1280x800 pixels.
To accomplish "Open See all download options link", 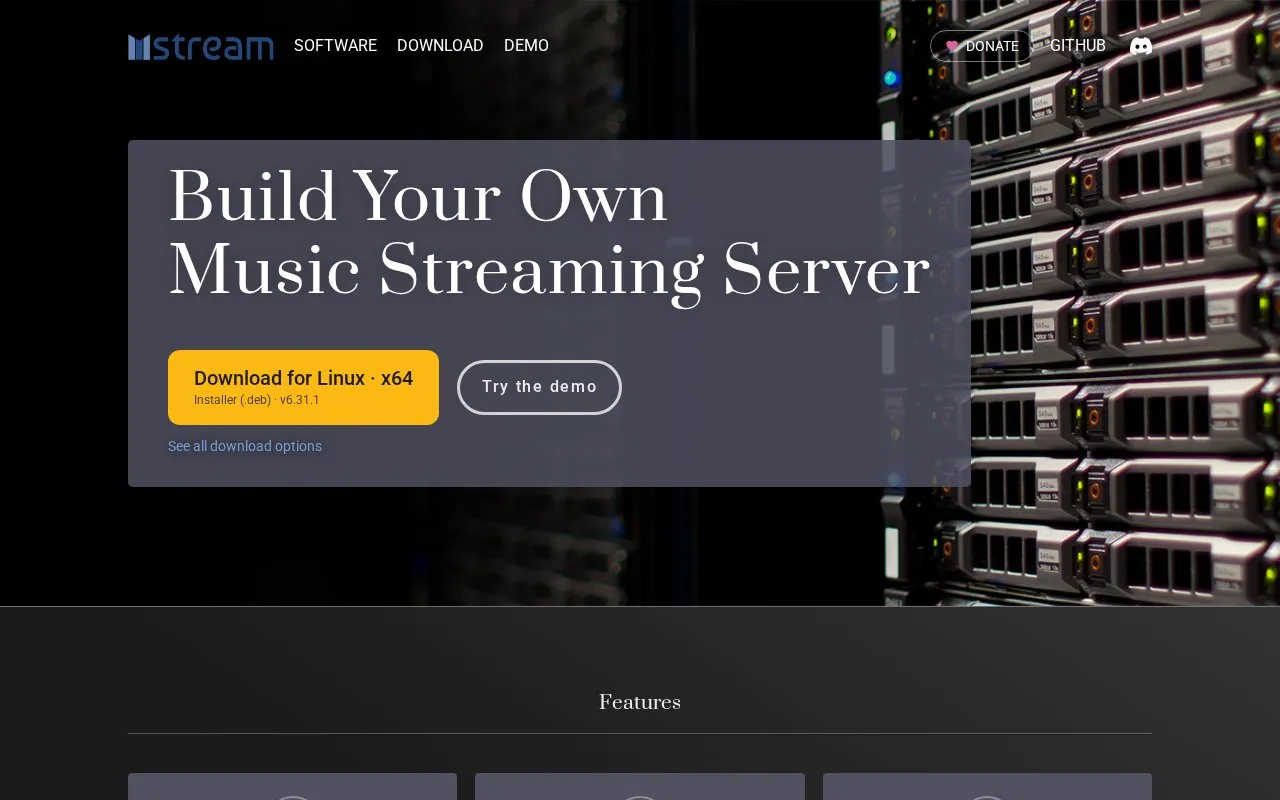I will click(245, 446).
